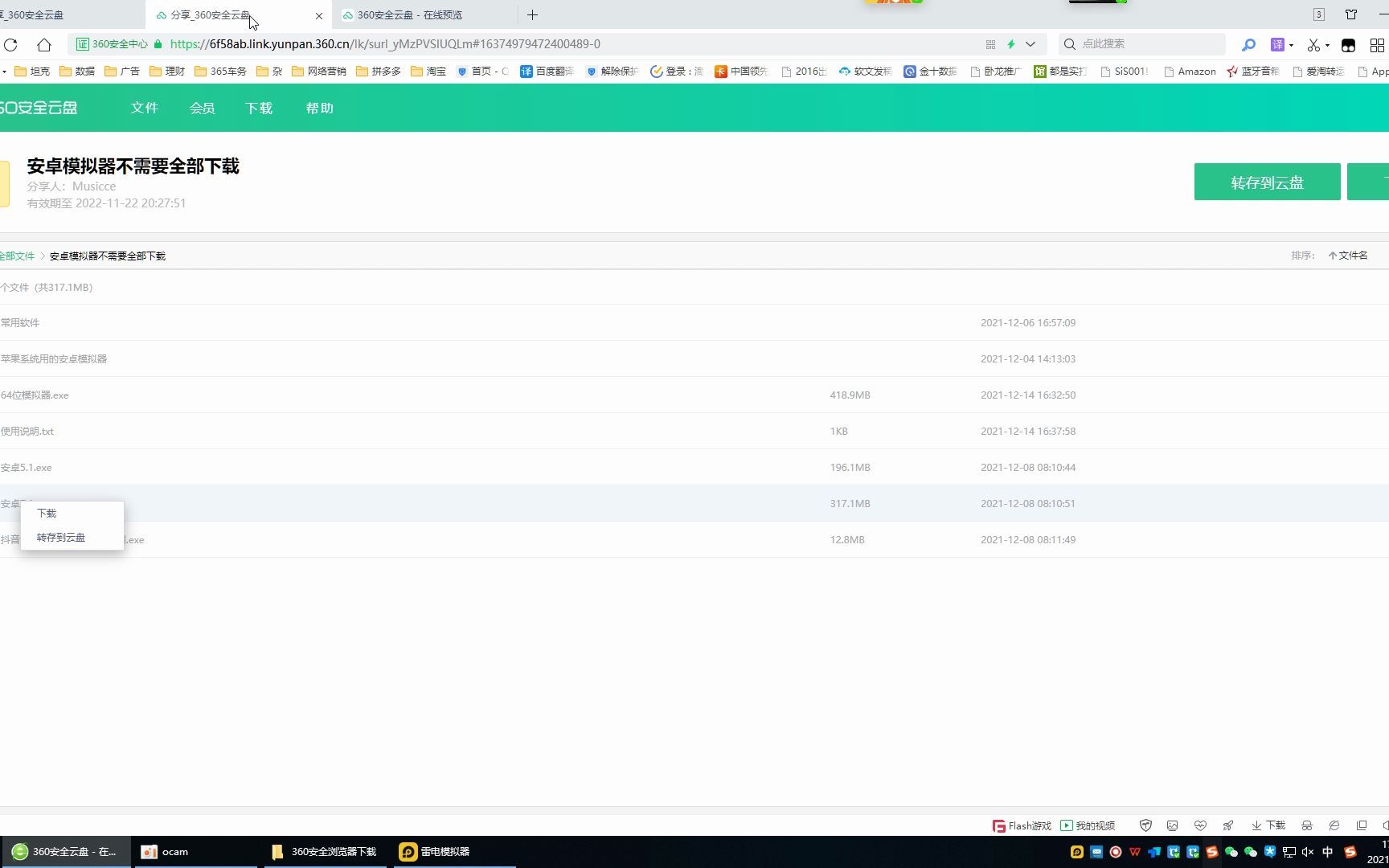Open the 帮助 menu in cloud disk header
This screenshot has width=1389, height=868.
[319, 108]
